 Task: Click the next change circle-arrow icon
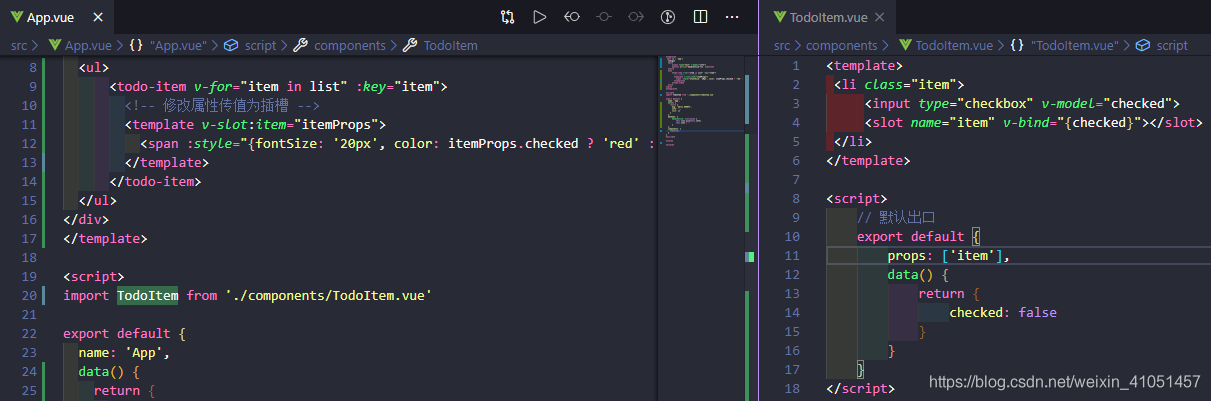point(635,17)
